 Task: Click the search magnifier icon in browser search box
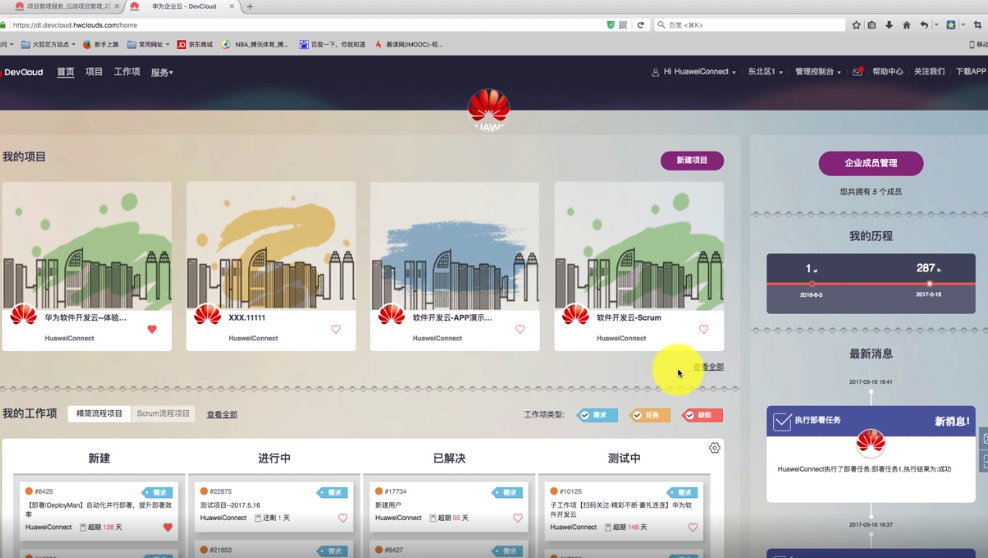coord(661,25)
